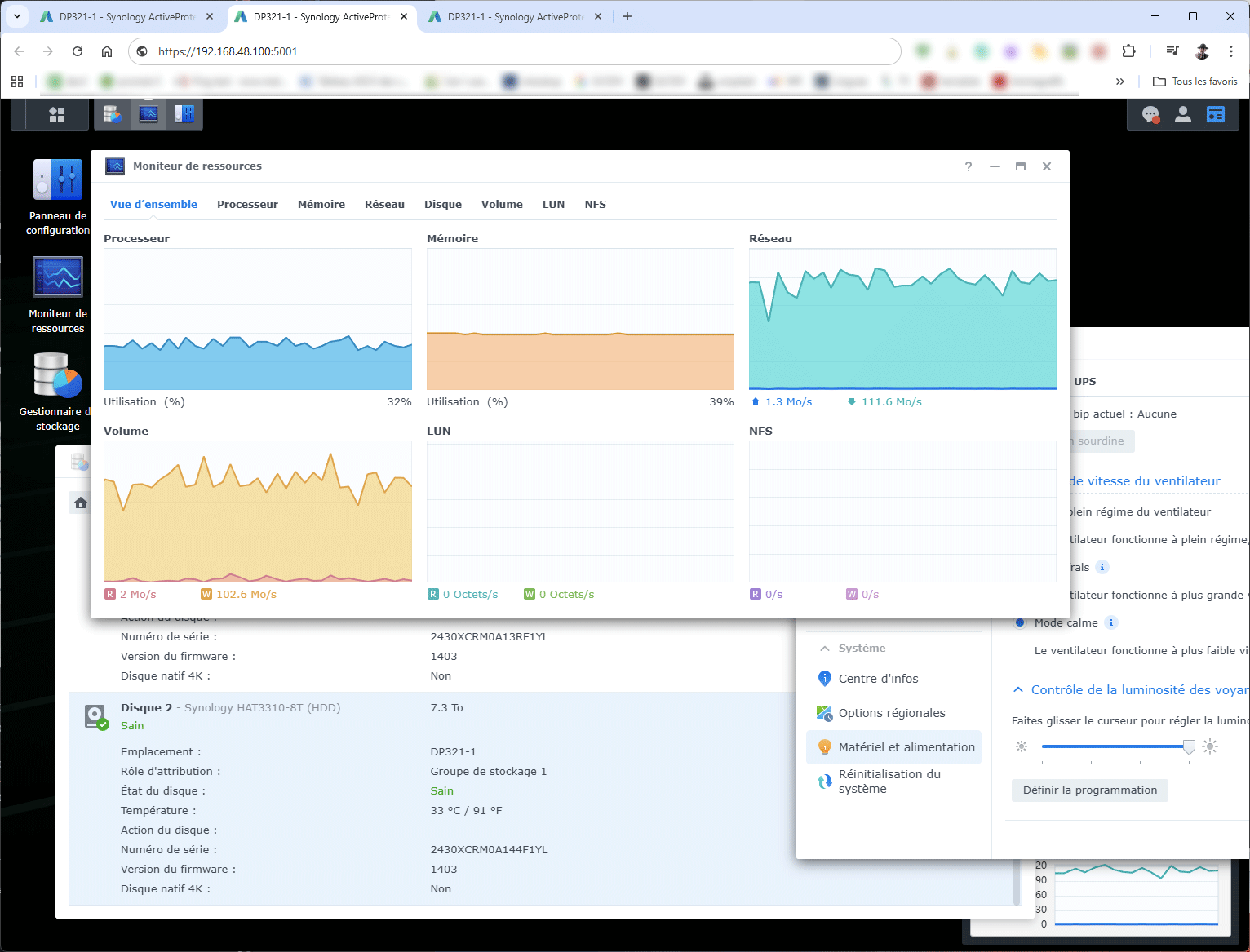The width and height of the screenshot is (1250, 952).
Task: Click the info icon beside Mode calme
Action: (1111, 622)
